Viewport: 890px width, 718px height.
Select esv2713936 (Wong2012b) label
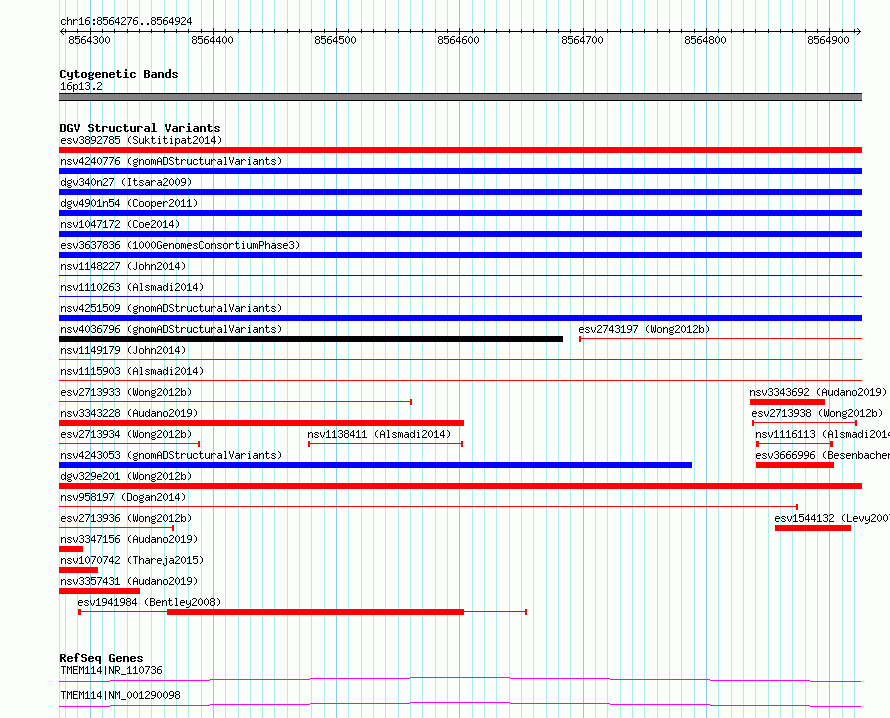126,518
